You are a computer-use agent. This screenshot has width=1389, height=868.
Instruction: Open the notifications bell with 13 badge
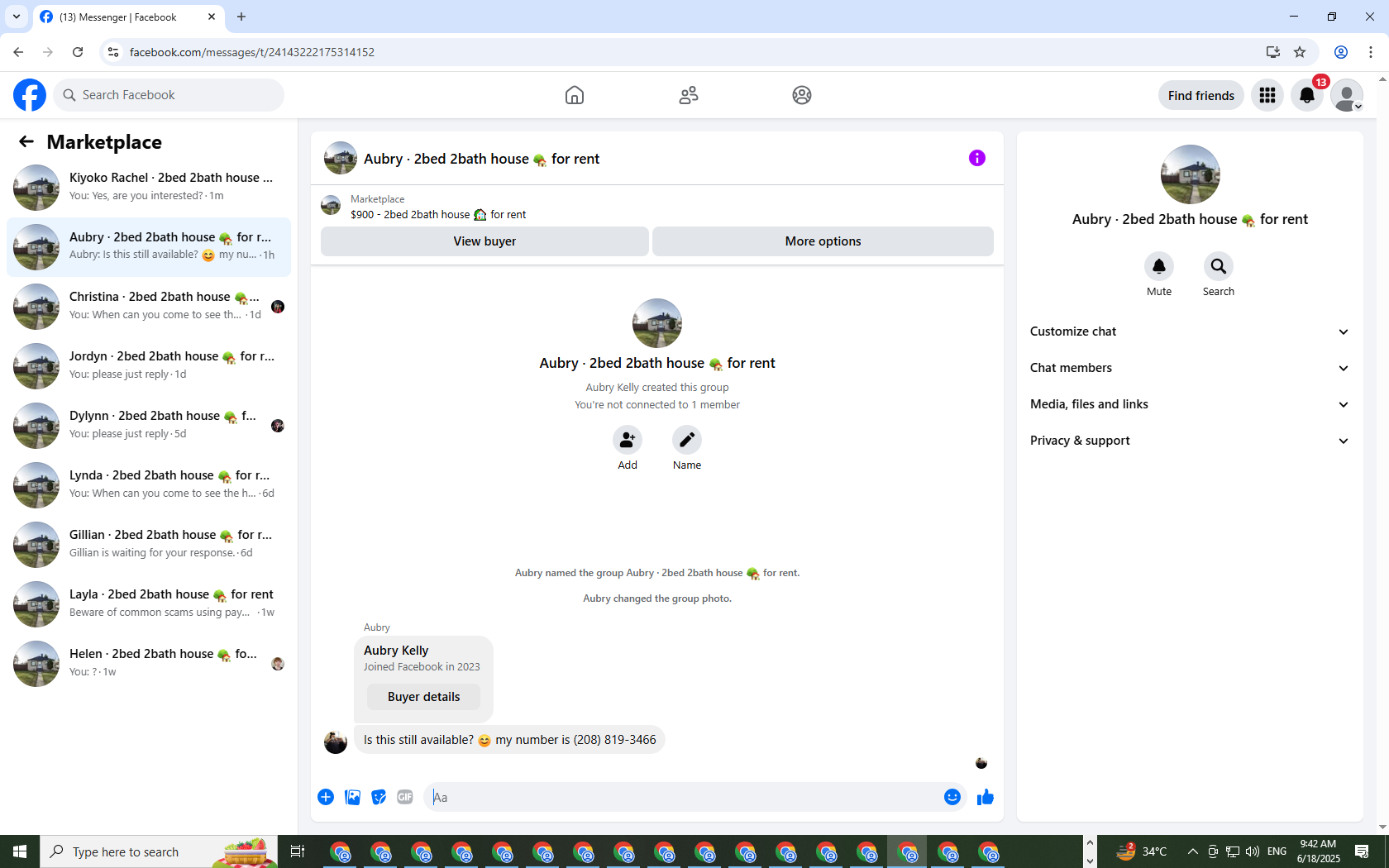point(1307,95)
